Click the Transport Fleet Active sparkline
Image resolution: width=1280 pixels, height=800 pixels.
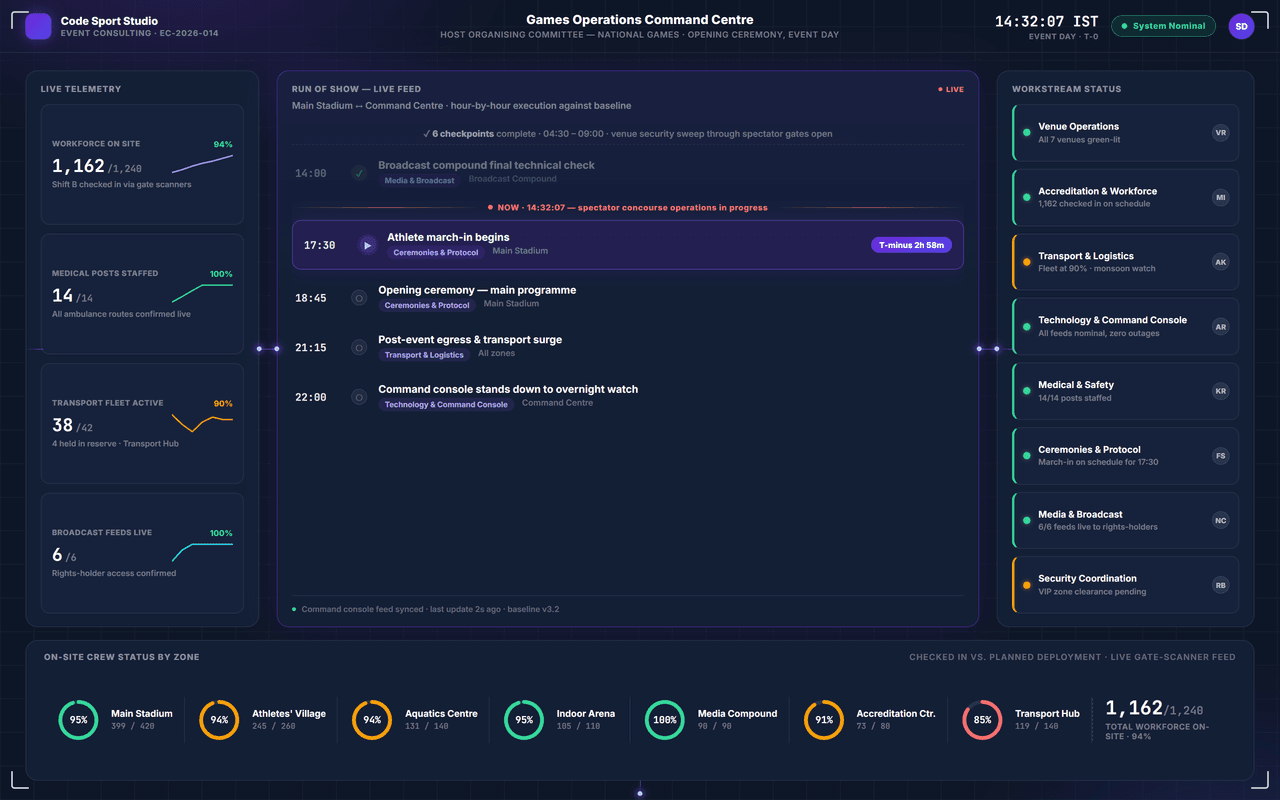pyautogui.click(x=202, y=422)
